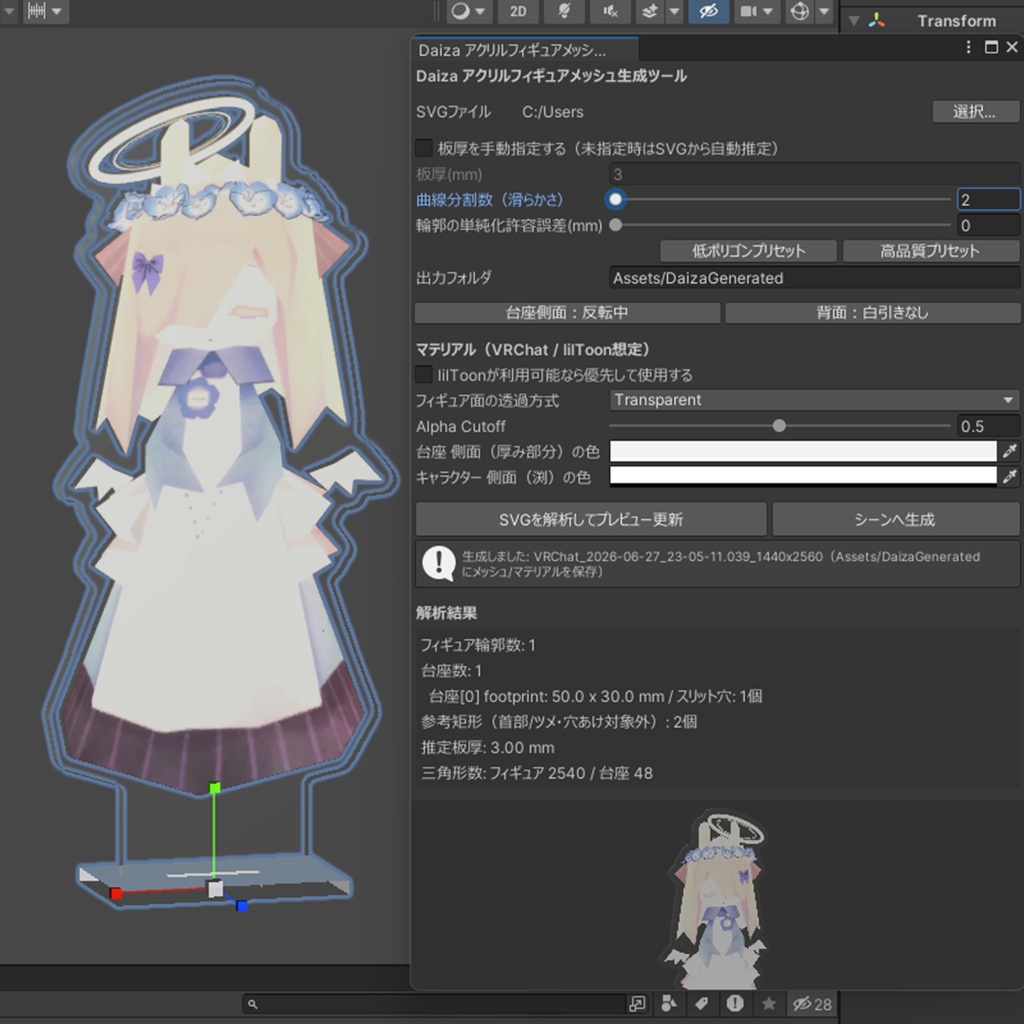Expand the draw mode shading dropdown arrow

click(480, 11)
